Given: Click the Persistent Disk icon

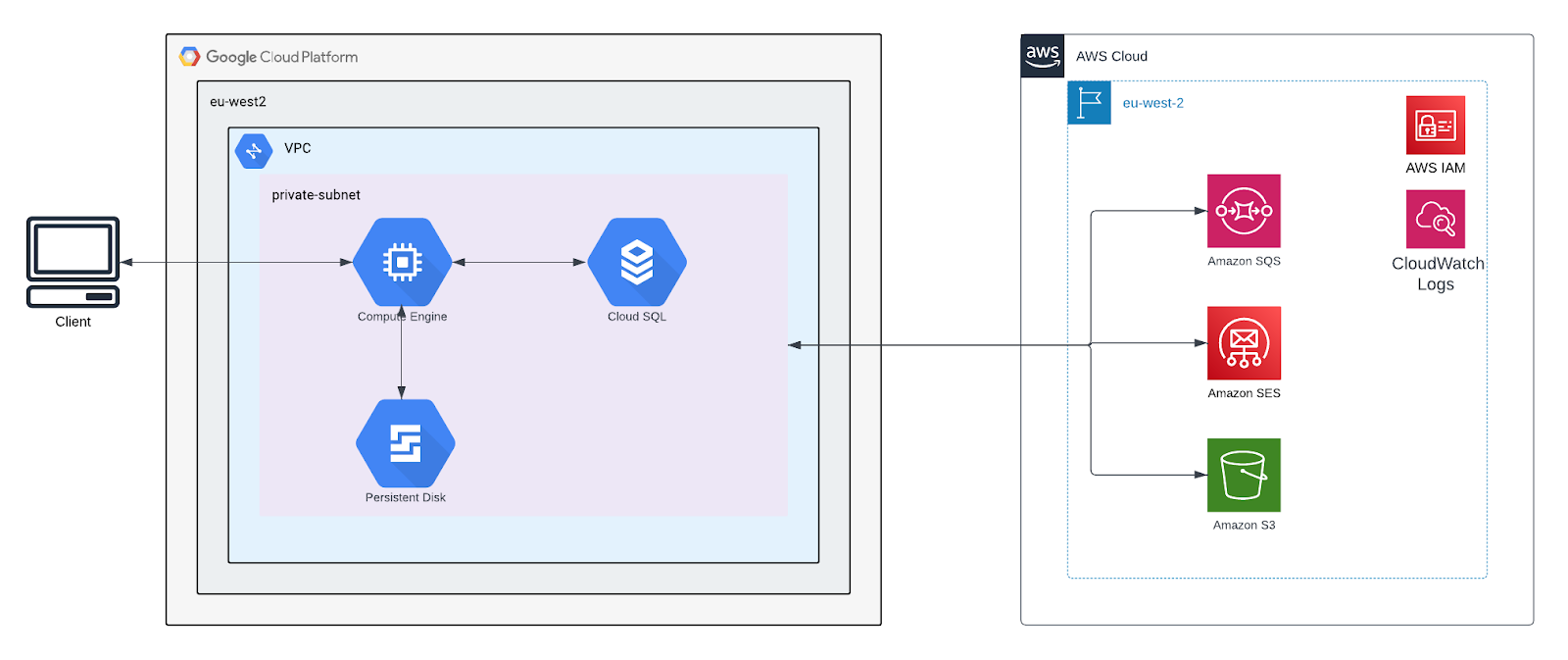Looking at the screenshot, I should pos(405,443).
